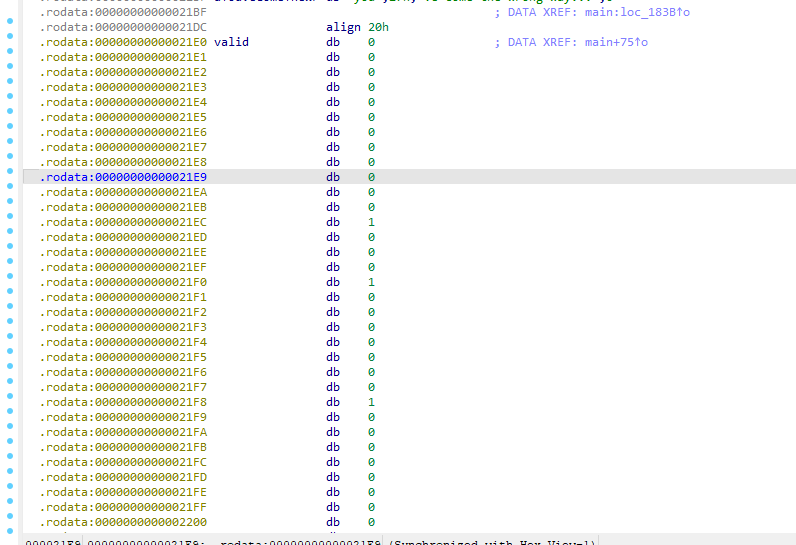796x545 pixels.
Task: Click the 20h operand of align
Action: [379, 27]
